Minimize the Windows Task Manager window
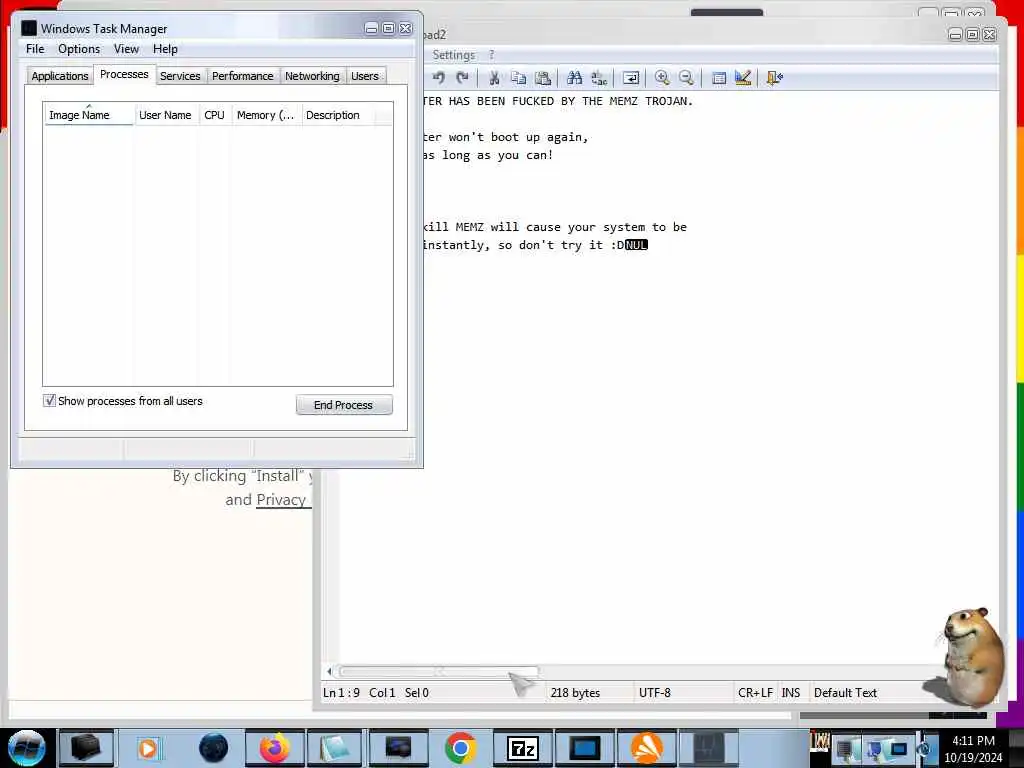Viewport: 1024px width, 768px height. pyautogui.click(x=372, y=28)
